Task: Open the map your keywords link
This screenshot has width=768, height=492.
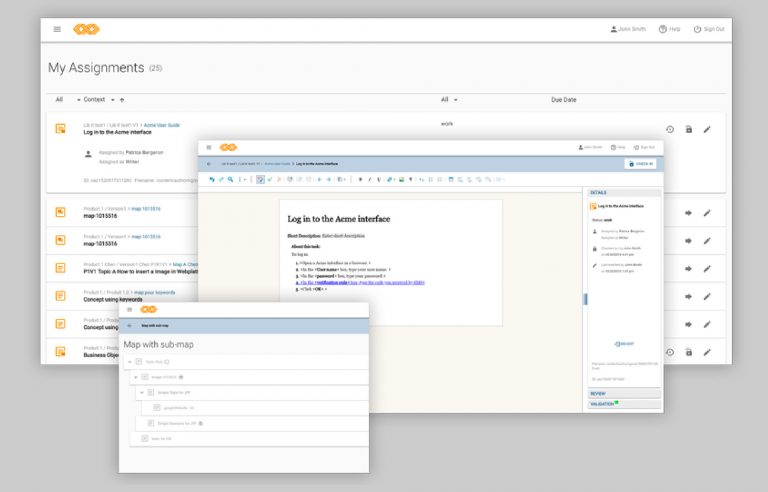Action: pos(154,293)
